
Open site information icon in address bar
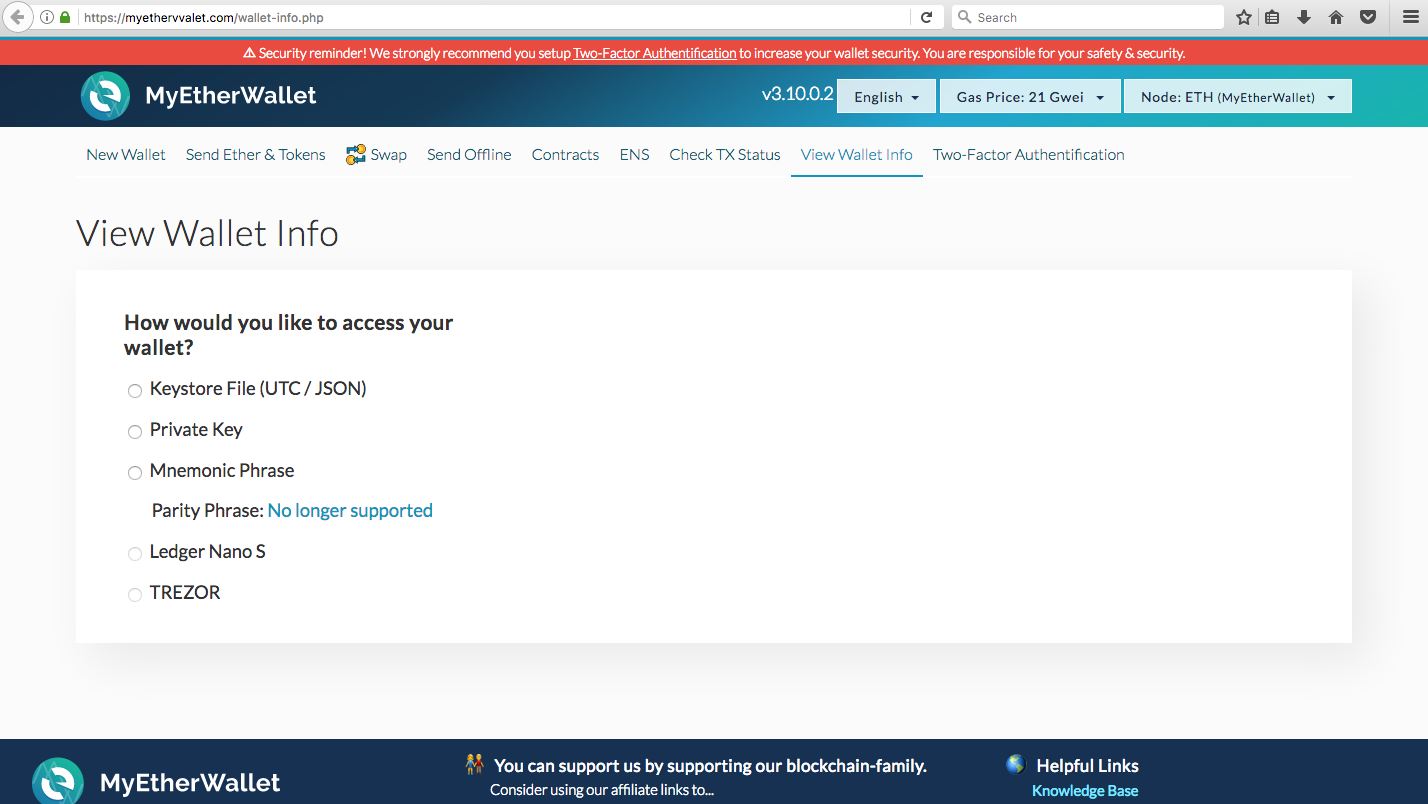[x=47, y=17]
